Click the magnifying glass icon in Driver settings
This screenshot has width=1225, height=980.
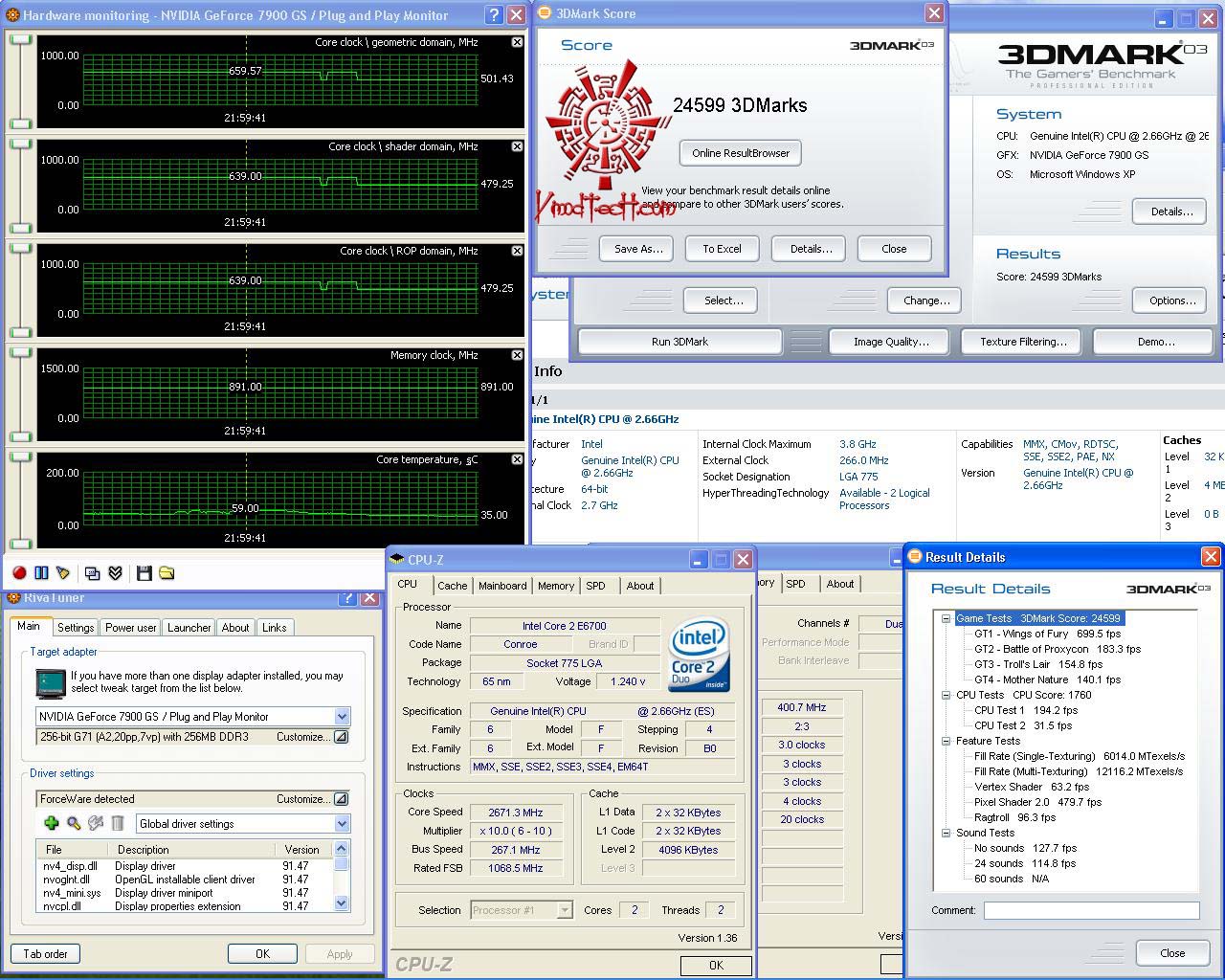coord(74,823)
